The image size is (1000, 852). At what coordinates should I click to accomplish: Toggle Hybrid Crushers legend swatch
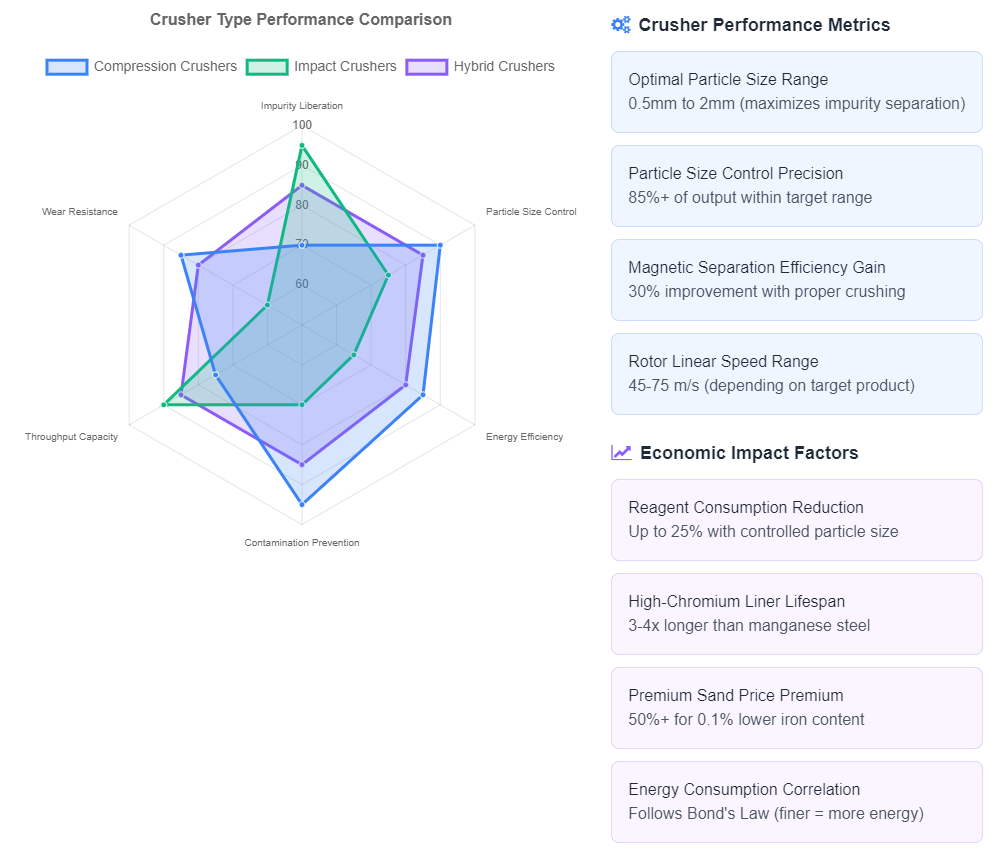click(427, 67)
